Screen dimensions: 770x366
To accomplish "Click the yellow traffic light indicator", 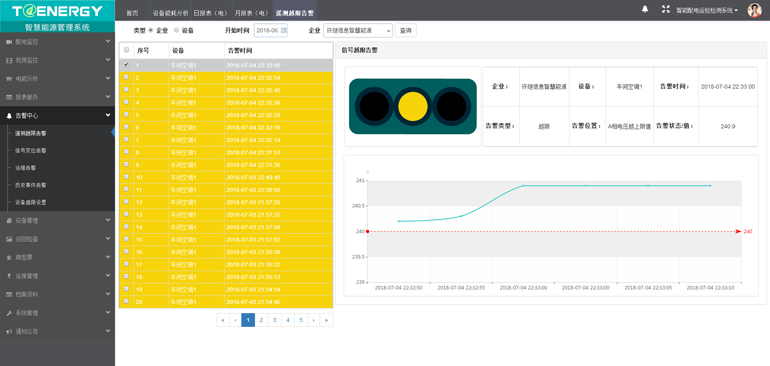I will pos(412,106).
